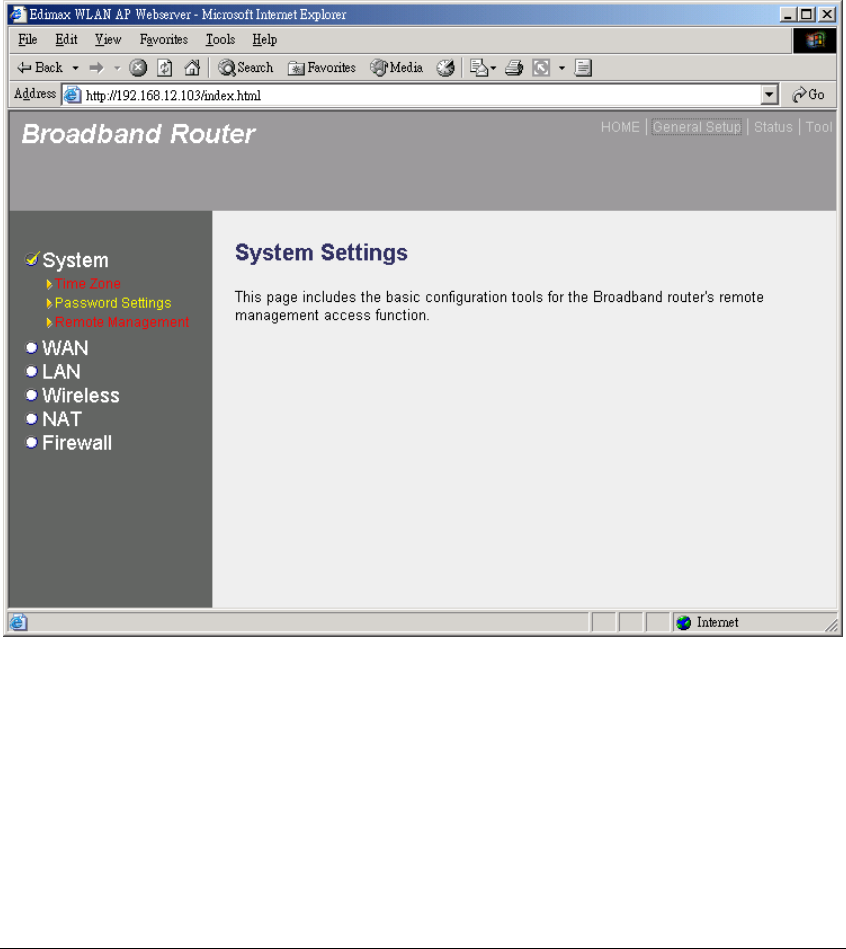Open the File menu

pyautogui.click(x=28, y=40)
